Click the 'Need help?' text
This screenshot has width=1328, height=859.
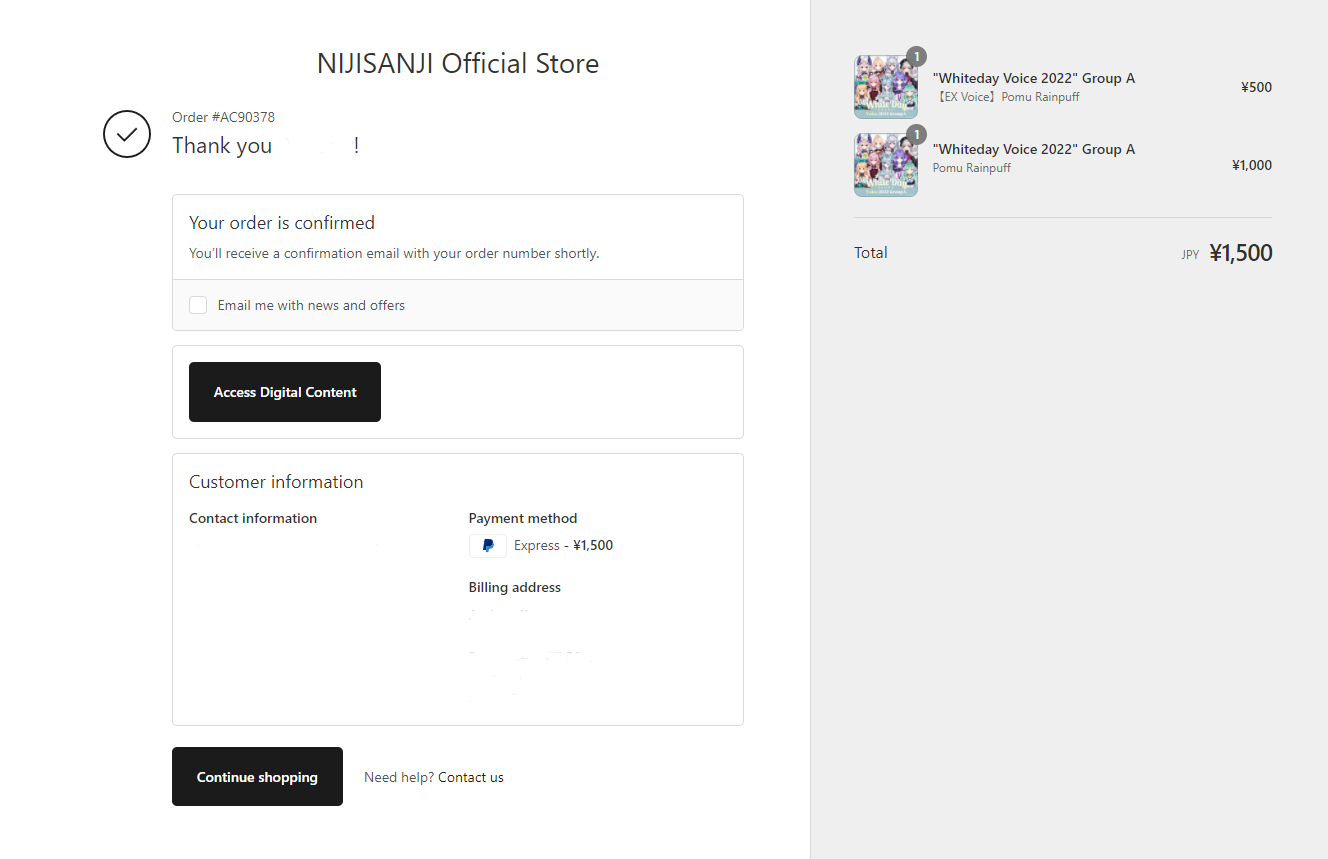pyautogui.click(x=399, y=777)
